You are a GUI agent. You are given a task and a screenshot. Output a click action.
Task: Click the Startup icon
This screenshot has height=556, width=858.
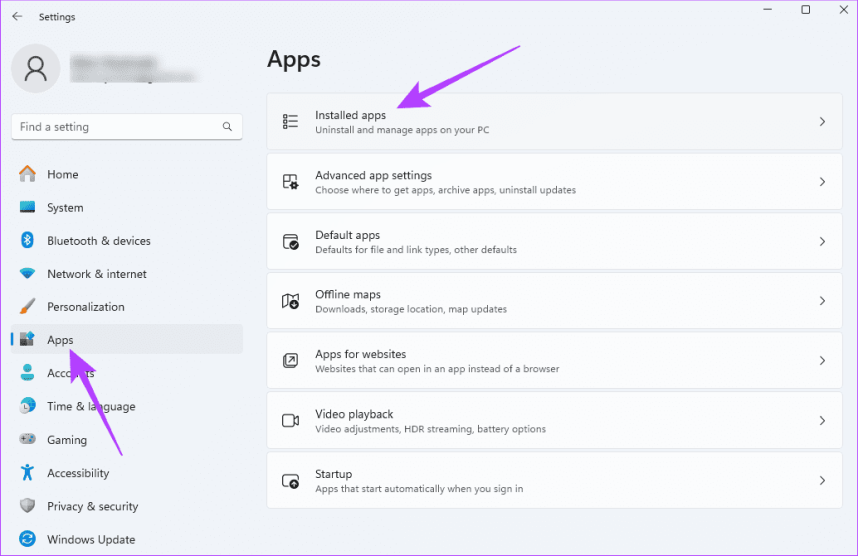pyautogui.click(x=291, y=481)
